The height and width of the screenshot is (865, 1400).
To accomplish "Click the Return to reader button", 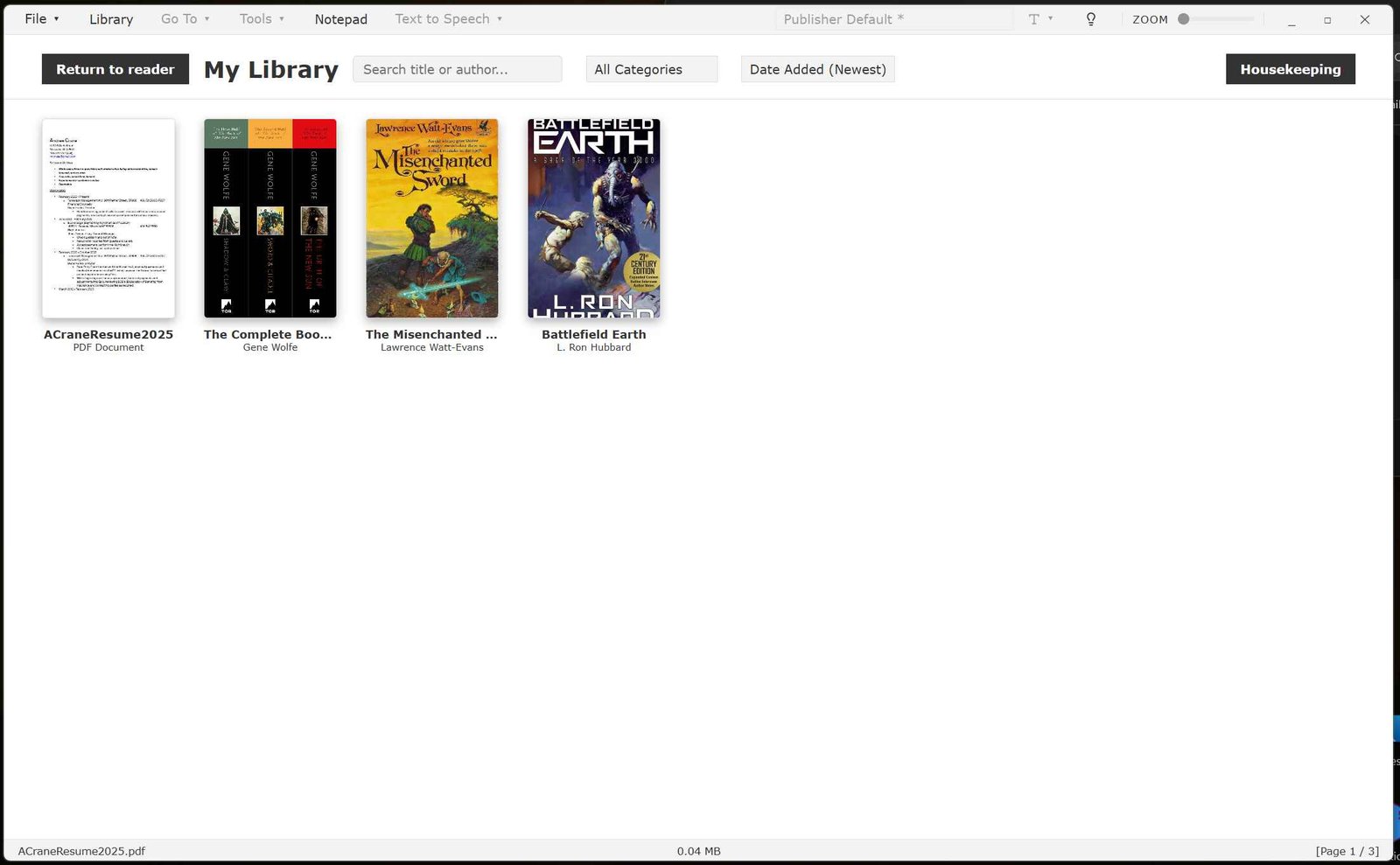I will click(x=115, y=69).
